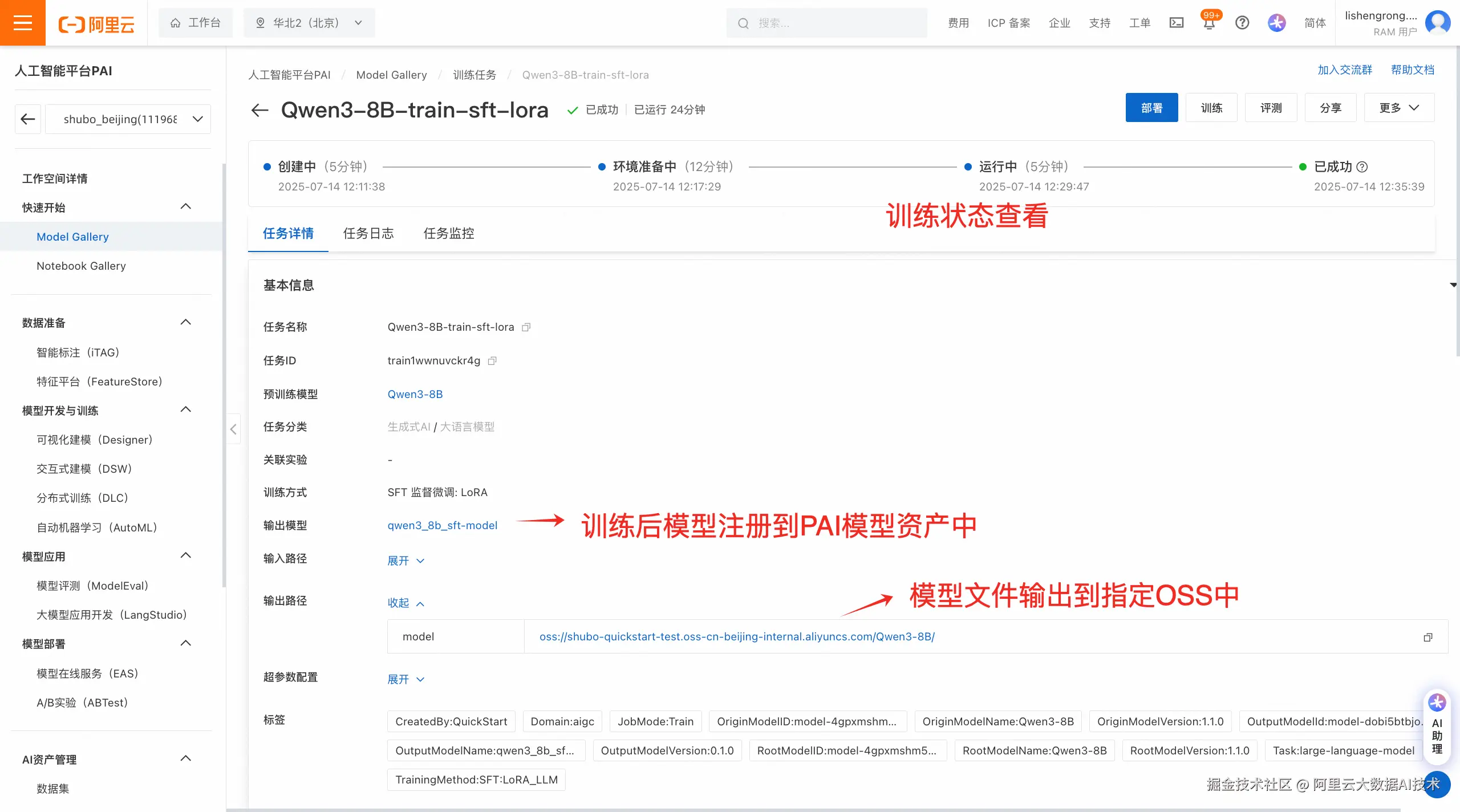Open the pretrained model link Qwen3-8B
Image resolution: width=1460 pixels, height=812 pixels.
415,394
